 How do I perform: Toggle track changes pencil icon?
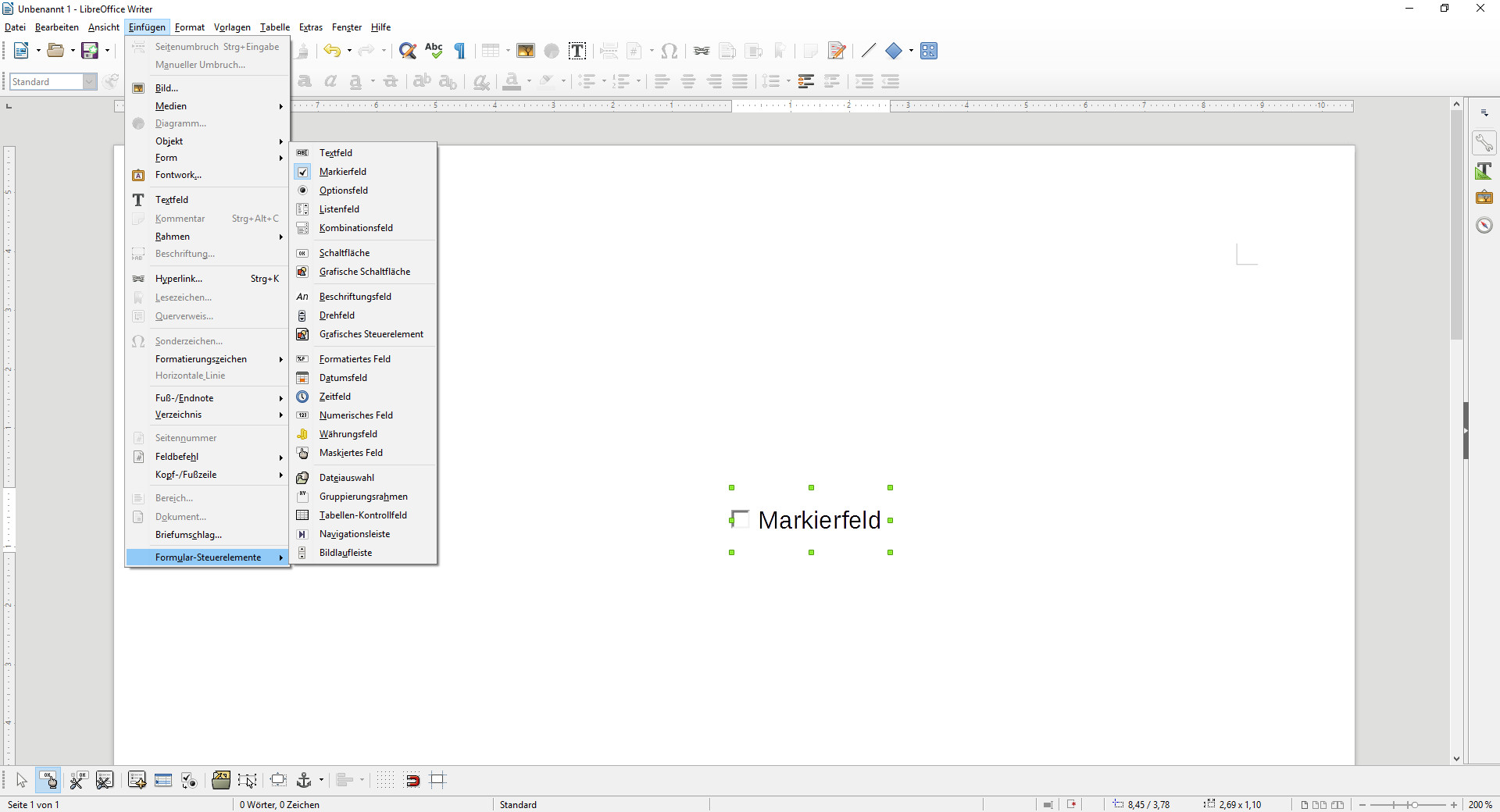coord(837,51)
